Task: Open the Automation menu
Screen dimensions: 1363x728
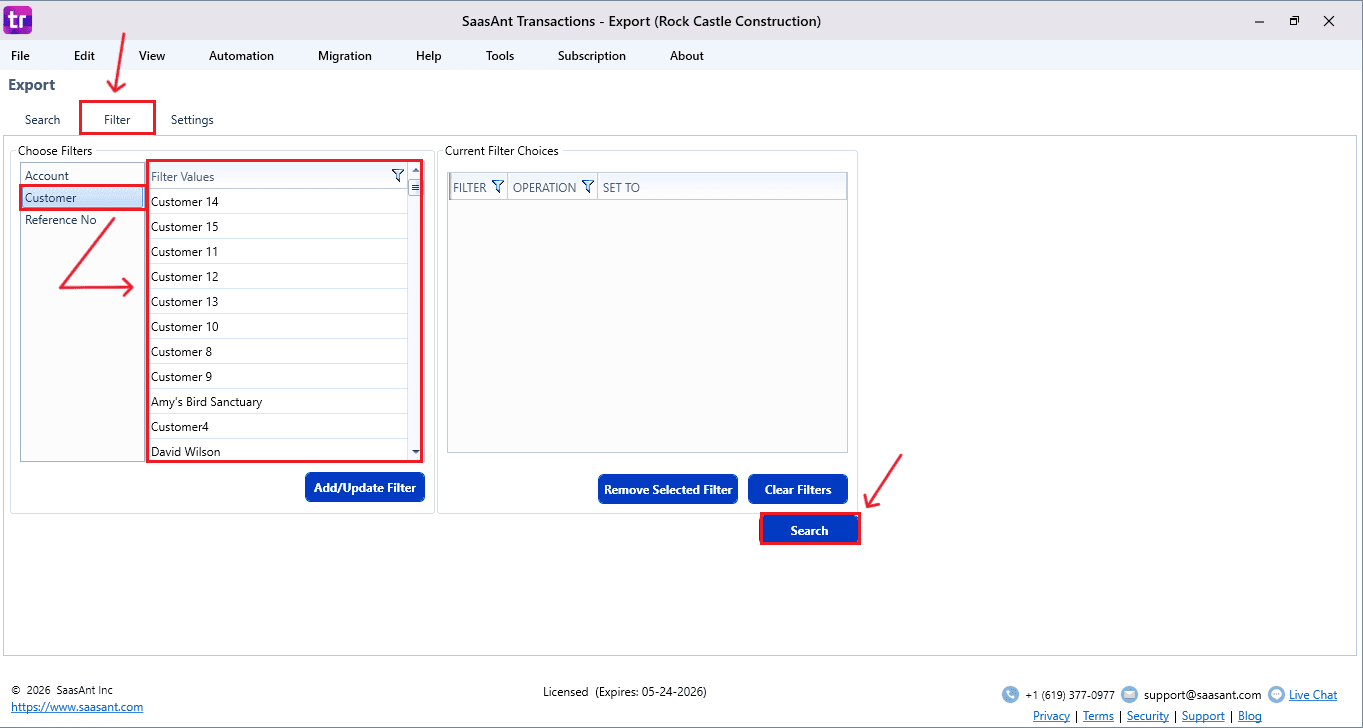Action: pos(241,56)
